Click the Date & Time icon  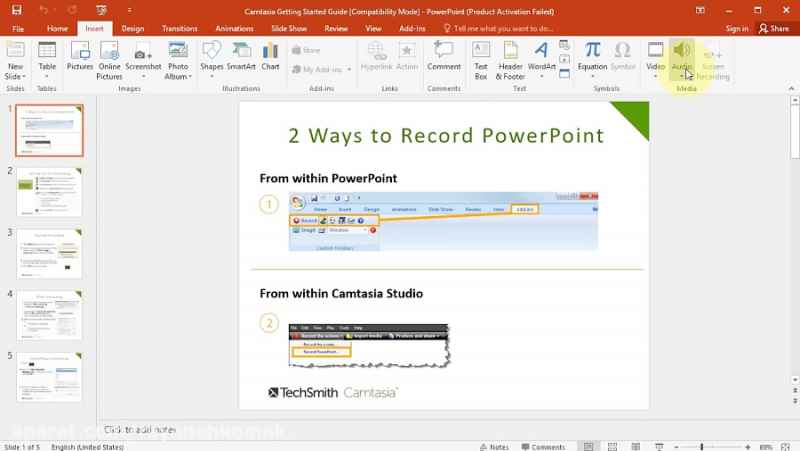tap(564, 45)
